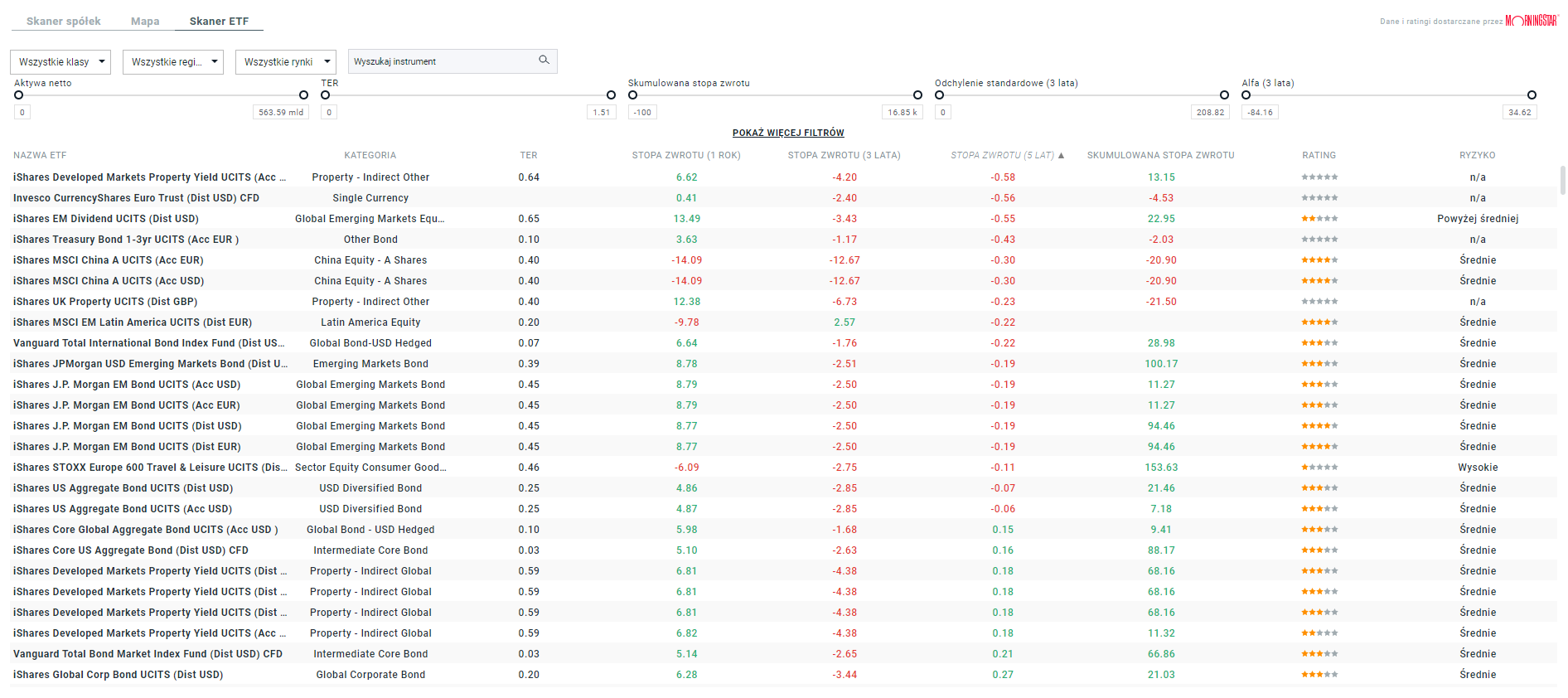Switch to Skaner spółek tab
This screenshot has height=698, width=1568.
coord(64,22)
